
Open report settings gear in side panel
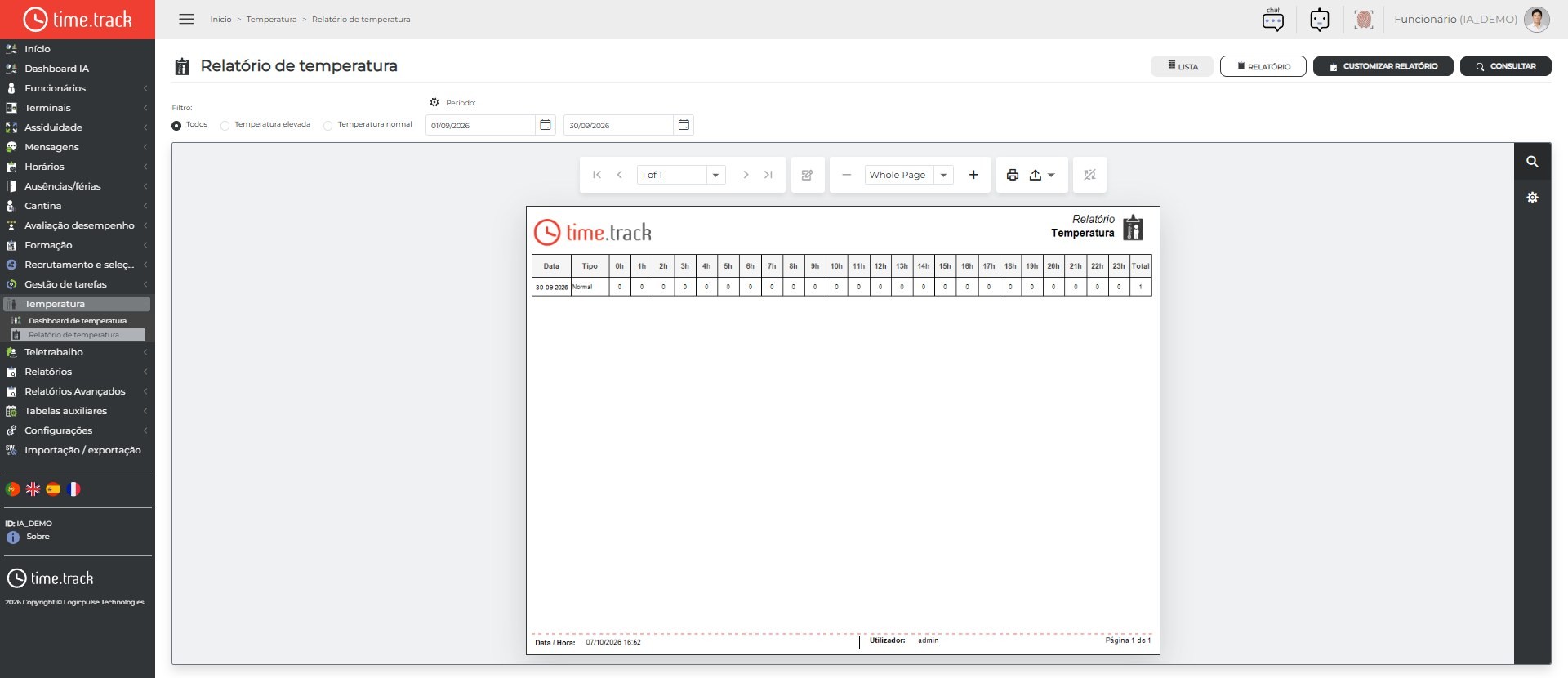tap(1533, 198)
